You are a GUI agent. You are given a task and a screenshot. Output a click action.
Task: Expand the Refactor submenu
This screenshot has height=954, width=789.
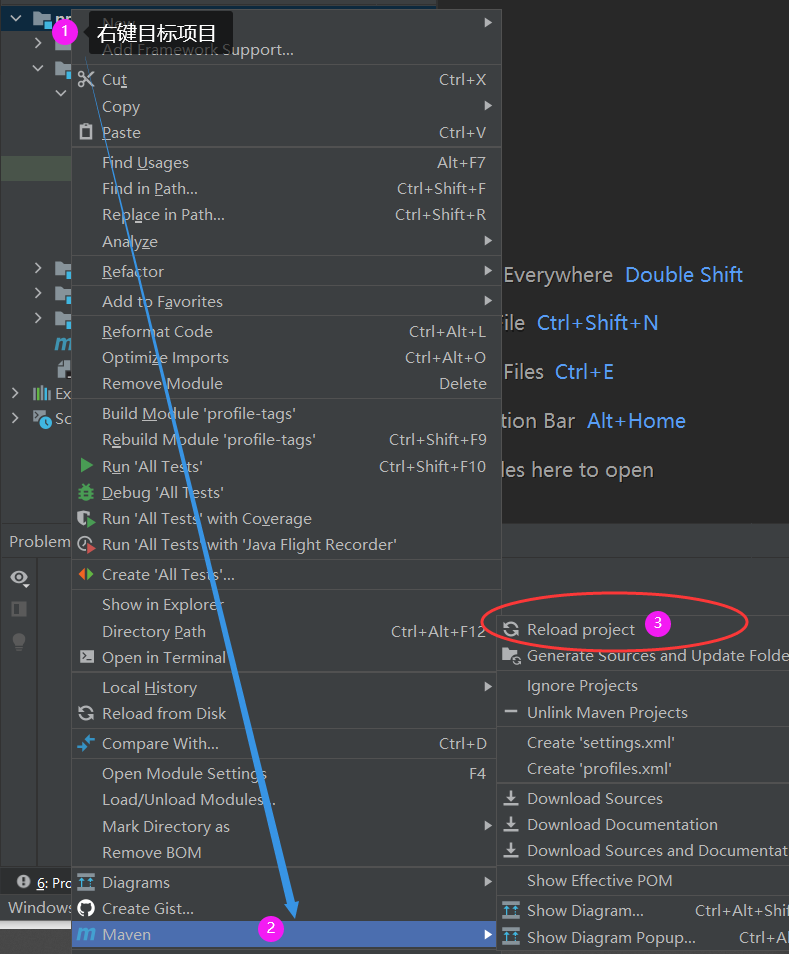tap(488, 271)
